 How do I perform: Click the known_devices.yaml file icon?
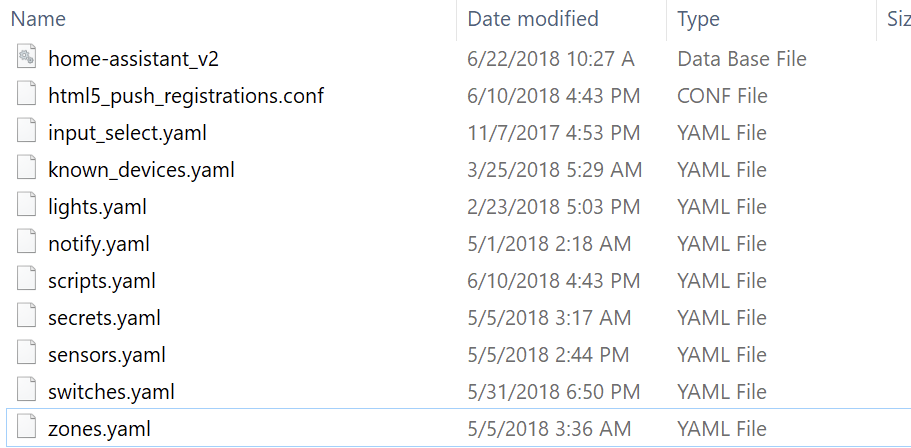coord(27,169)
